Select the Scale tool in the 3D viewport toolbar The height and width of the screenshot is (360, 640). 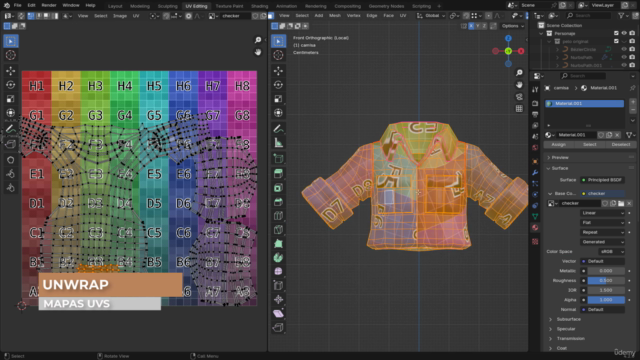278,99
